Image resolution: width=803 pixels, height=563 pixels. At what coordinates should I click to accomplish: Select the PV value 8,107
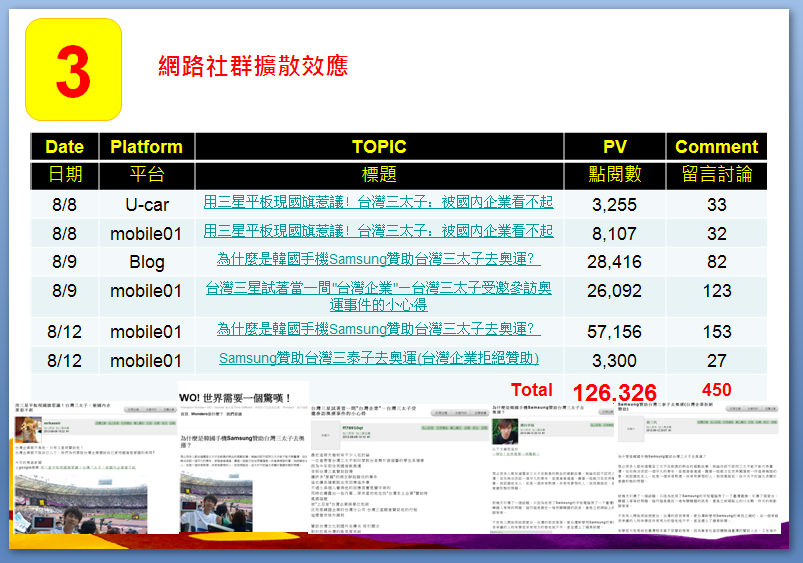click(x=615, y=234)
